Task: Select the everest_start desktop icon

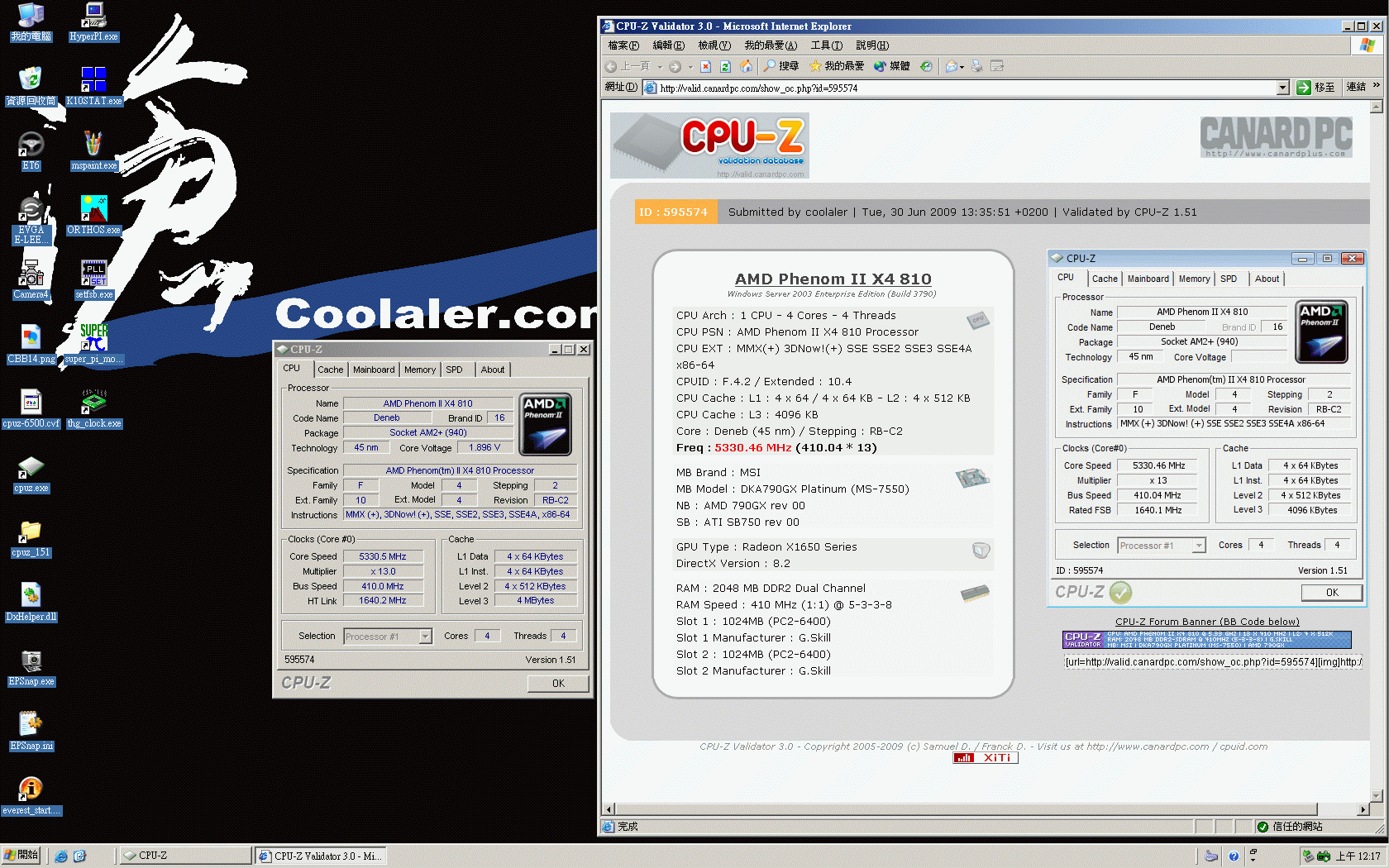Action: click(x=31, y=795)
